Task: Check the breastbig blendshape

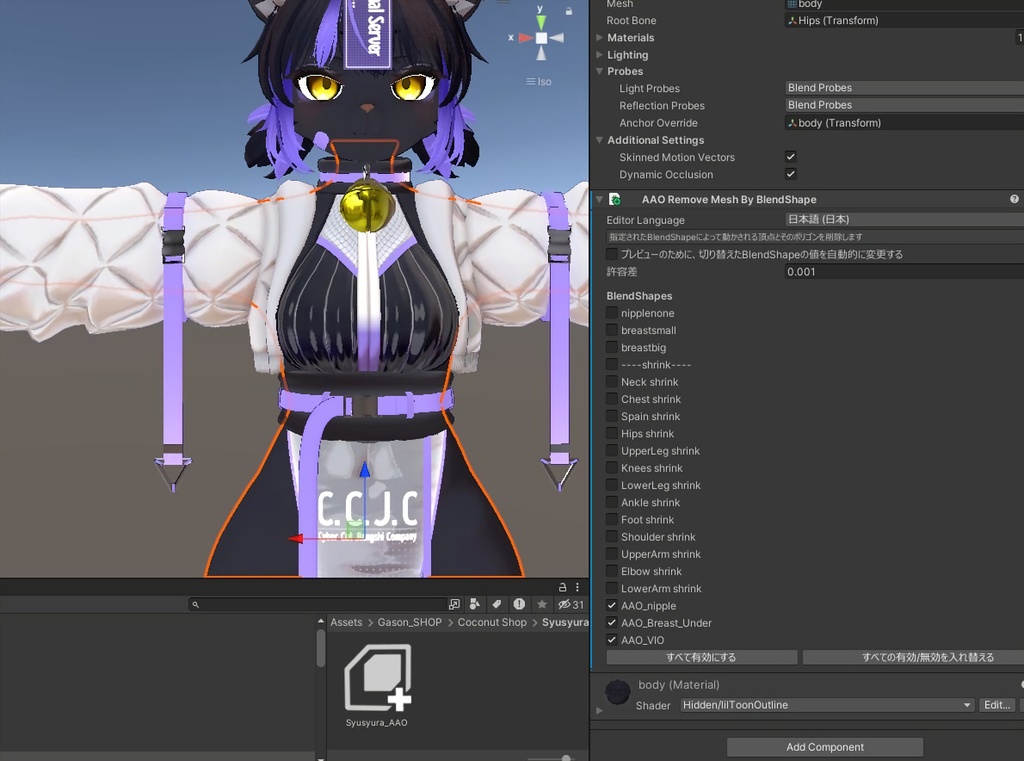Action: point(612,348)
